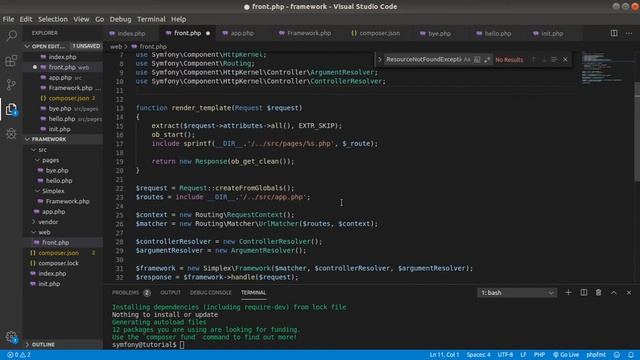
Task: Open the app.php editor tab
Action: tap(242, 33)
